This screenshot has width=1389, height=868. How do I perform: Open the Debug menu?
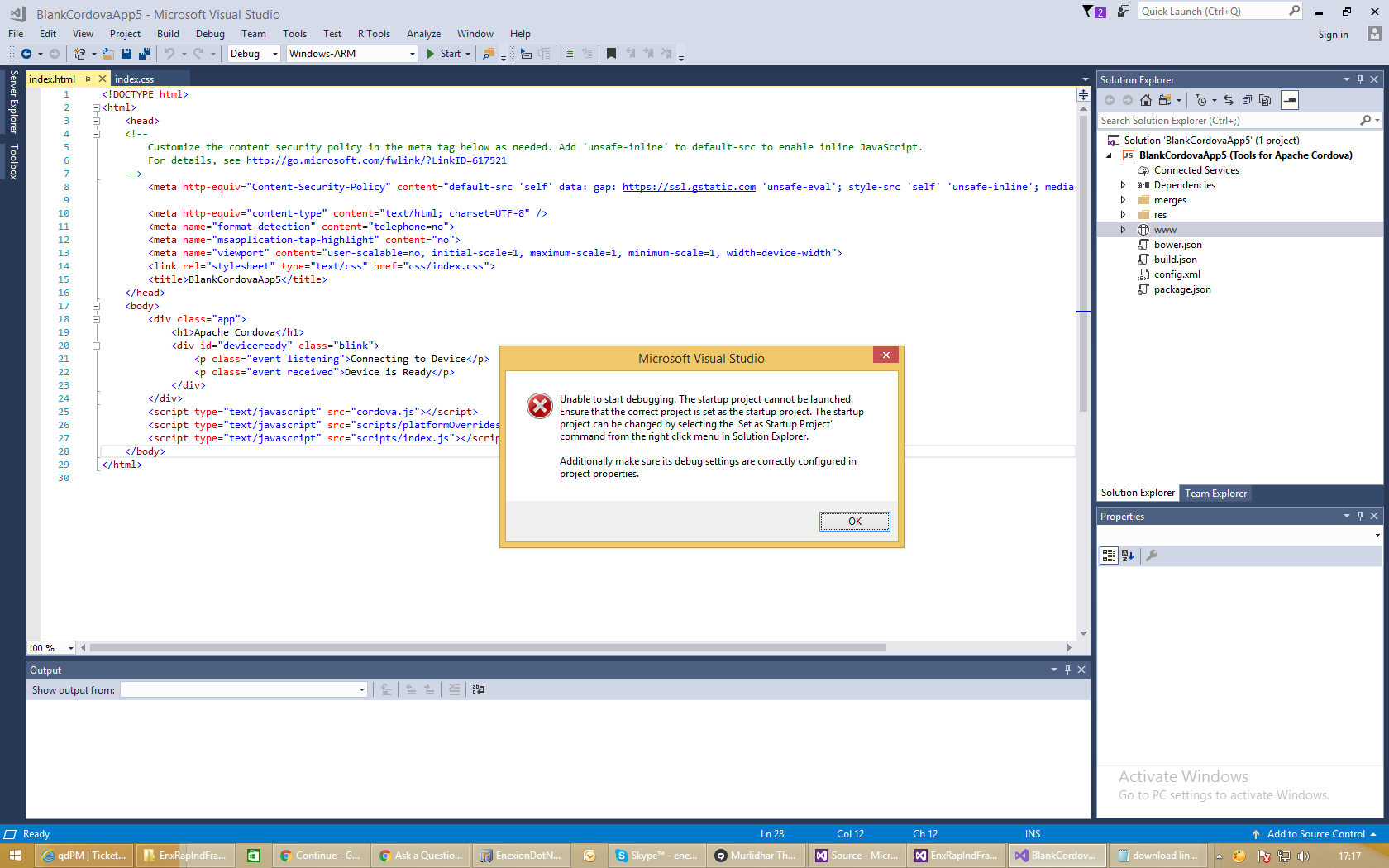pyautogui.click(x=210, y=34)
